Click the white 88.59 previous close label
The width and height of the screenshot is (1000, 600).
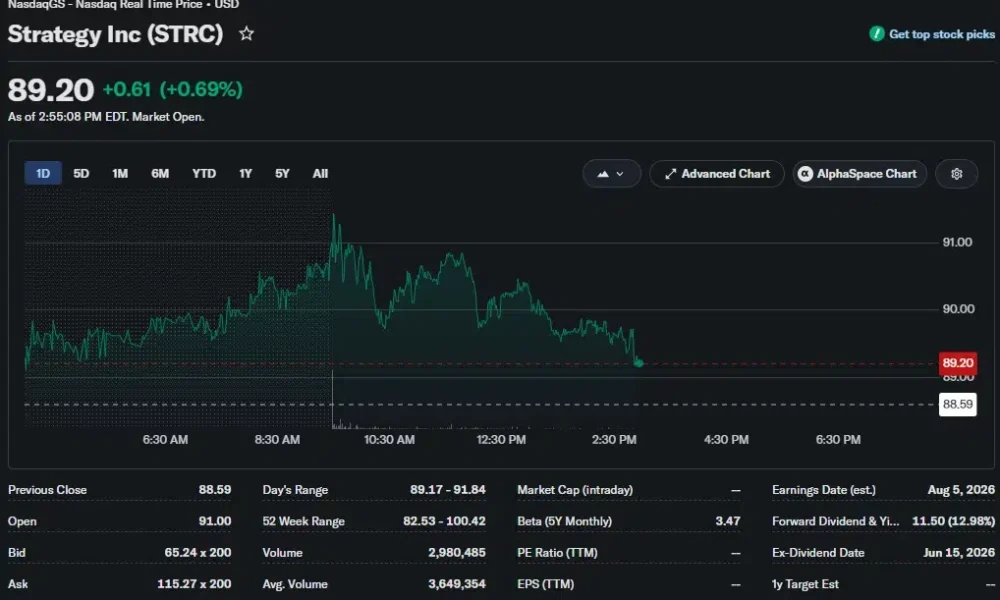[x=957, y=404]
